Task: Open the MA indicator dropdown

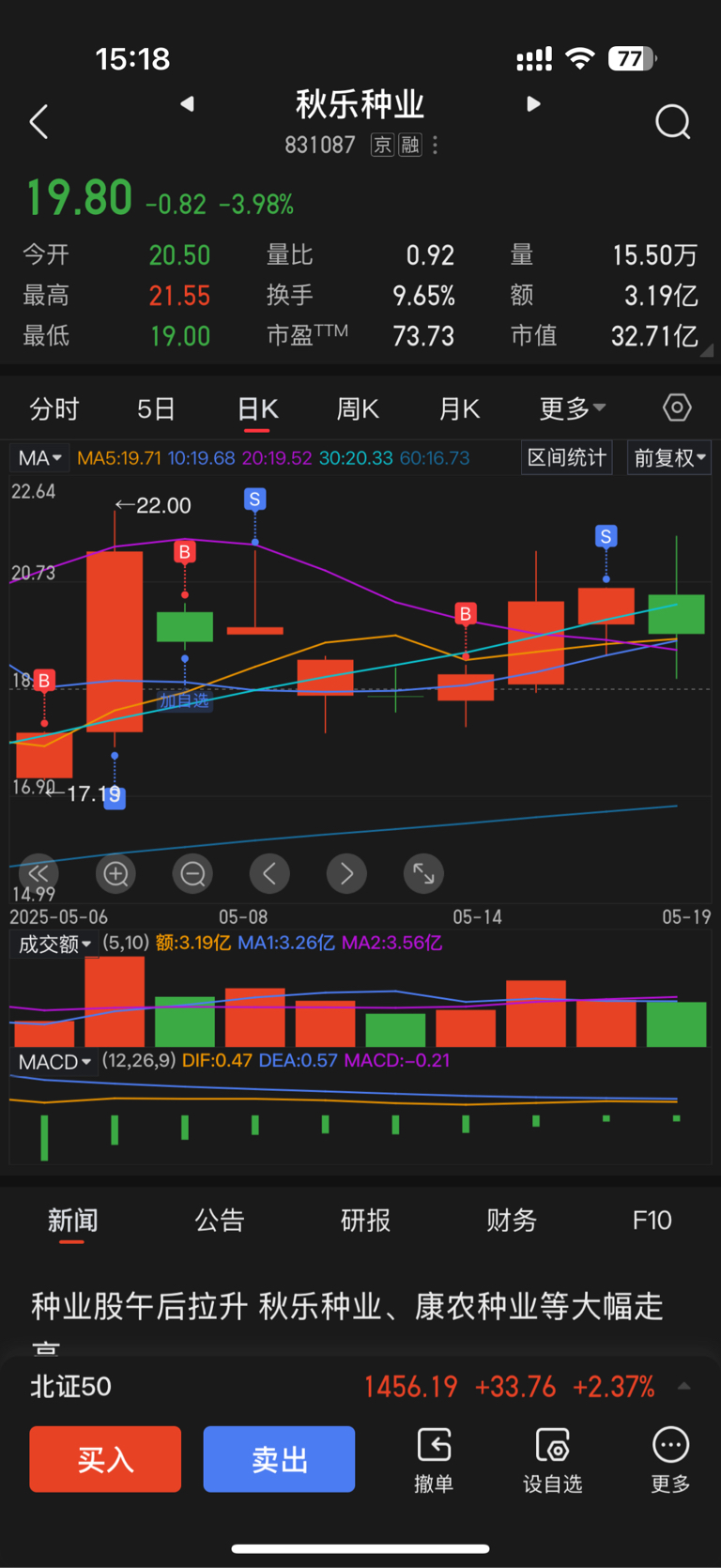Action: (39, 458)
